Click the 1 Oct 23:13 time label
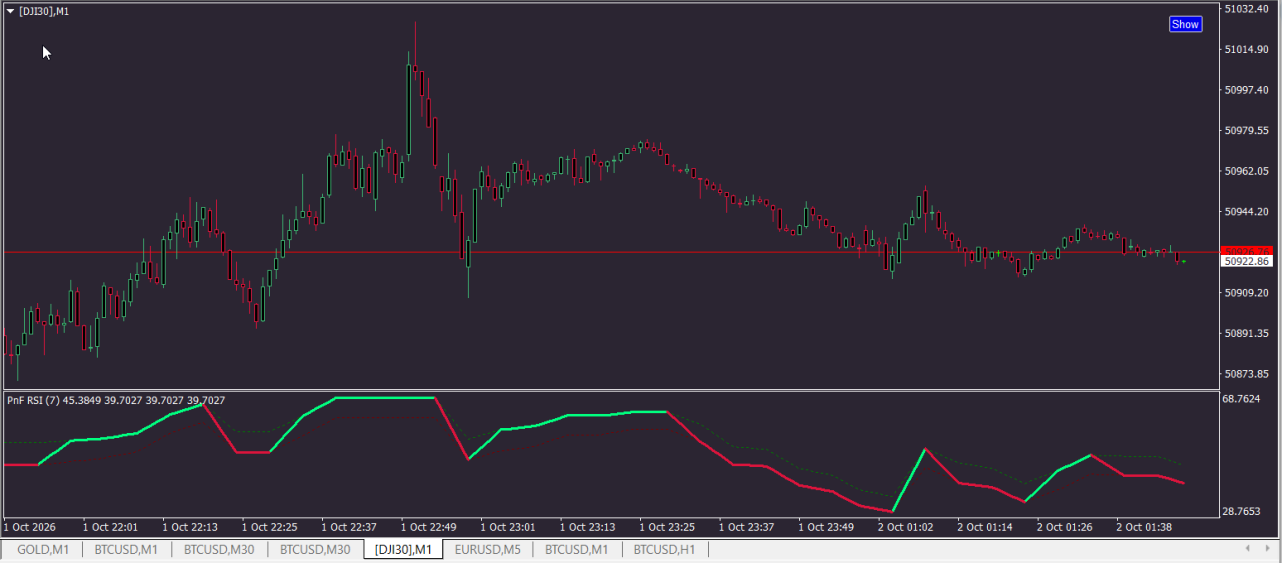The height and width of the screenshot is (563, 1282). [589, 526]
